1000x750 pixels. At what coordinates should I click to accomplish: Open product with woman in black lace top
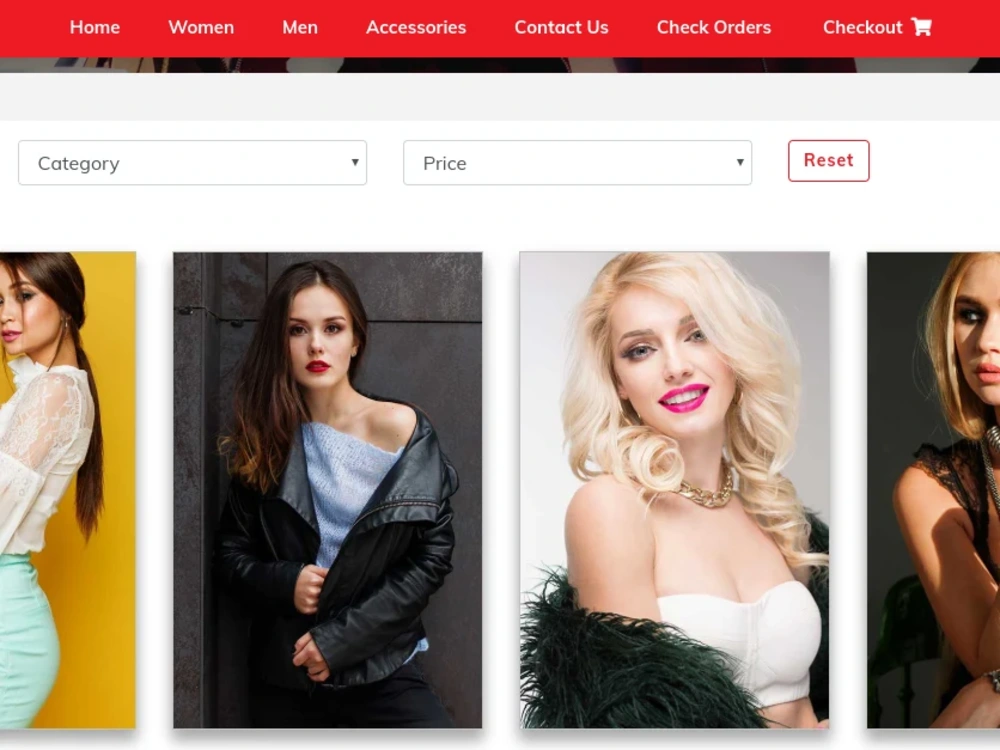click(933, 490)
